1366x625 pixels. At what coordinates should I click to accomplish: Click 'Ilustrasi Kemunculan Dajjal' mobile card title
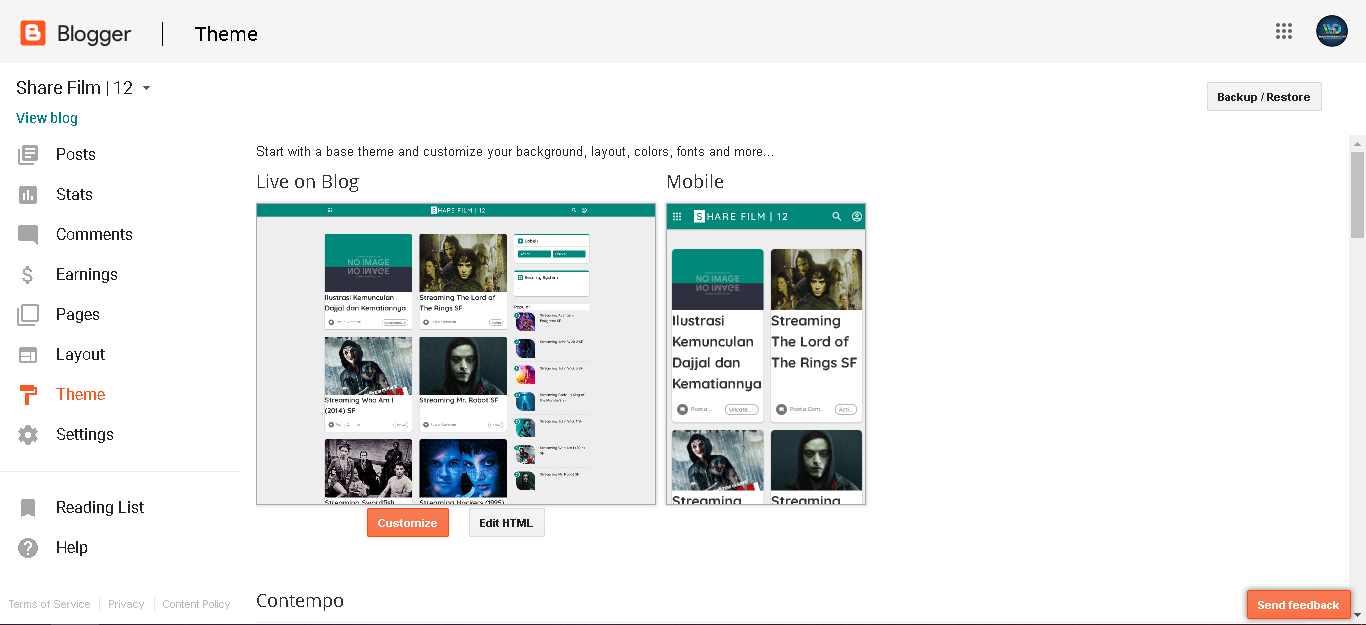[717, 352]
